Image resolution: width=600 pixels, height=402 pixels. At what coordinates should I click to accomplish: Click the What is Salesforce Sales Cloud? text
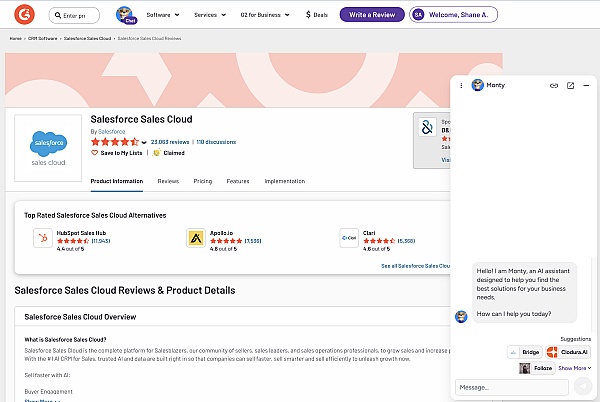(x=65, y=339)
